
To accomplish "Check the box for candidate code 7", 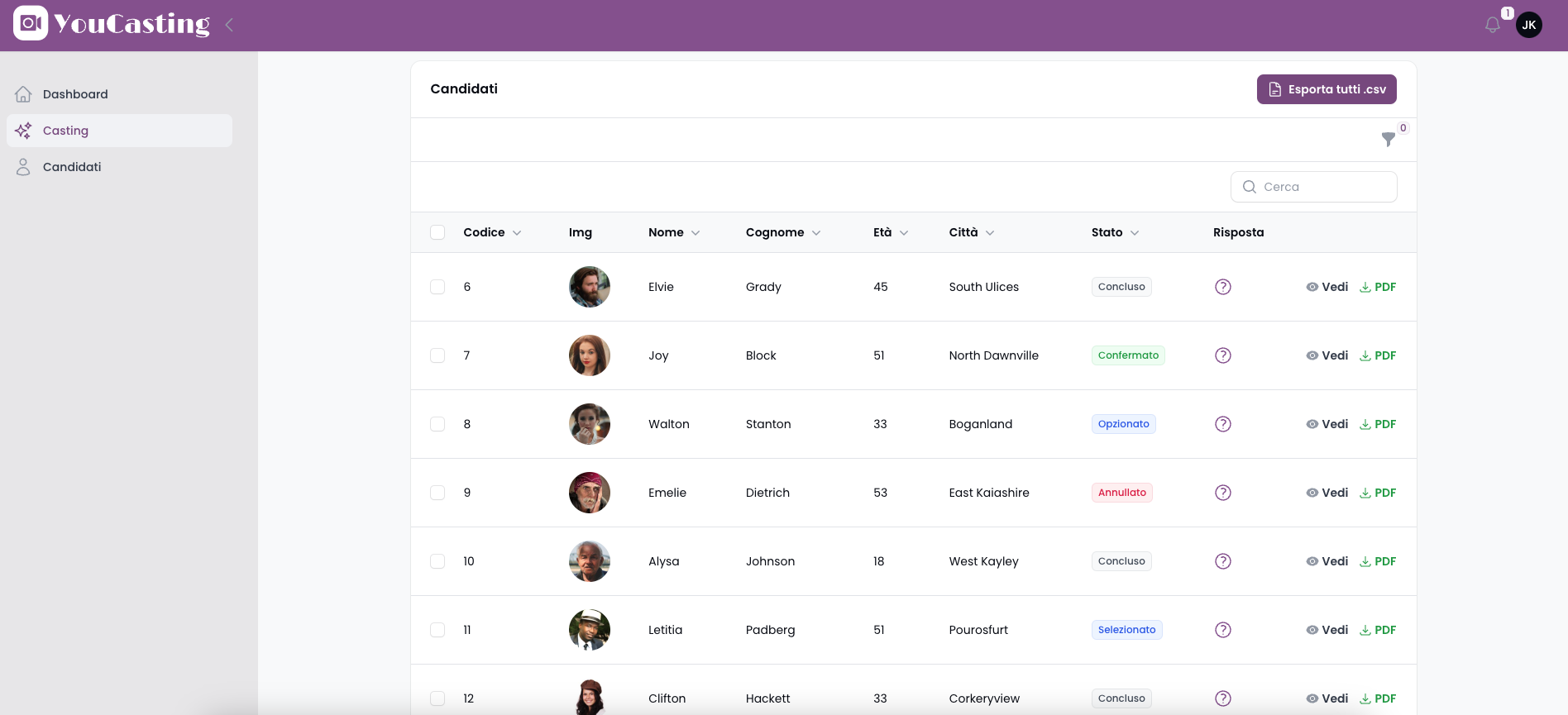I will 437,355.
